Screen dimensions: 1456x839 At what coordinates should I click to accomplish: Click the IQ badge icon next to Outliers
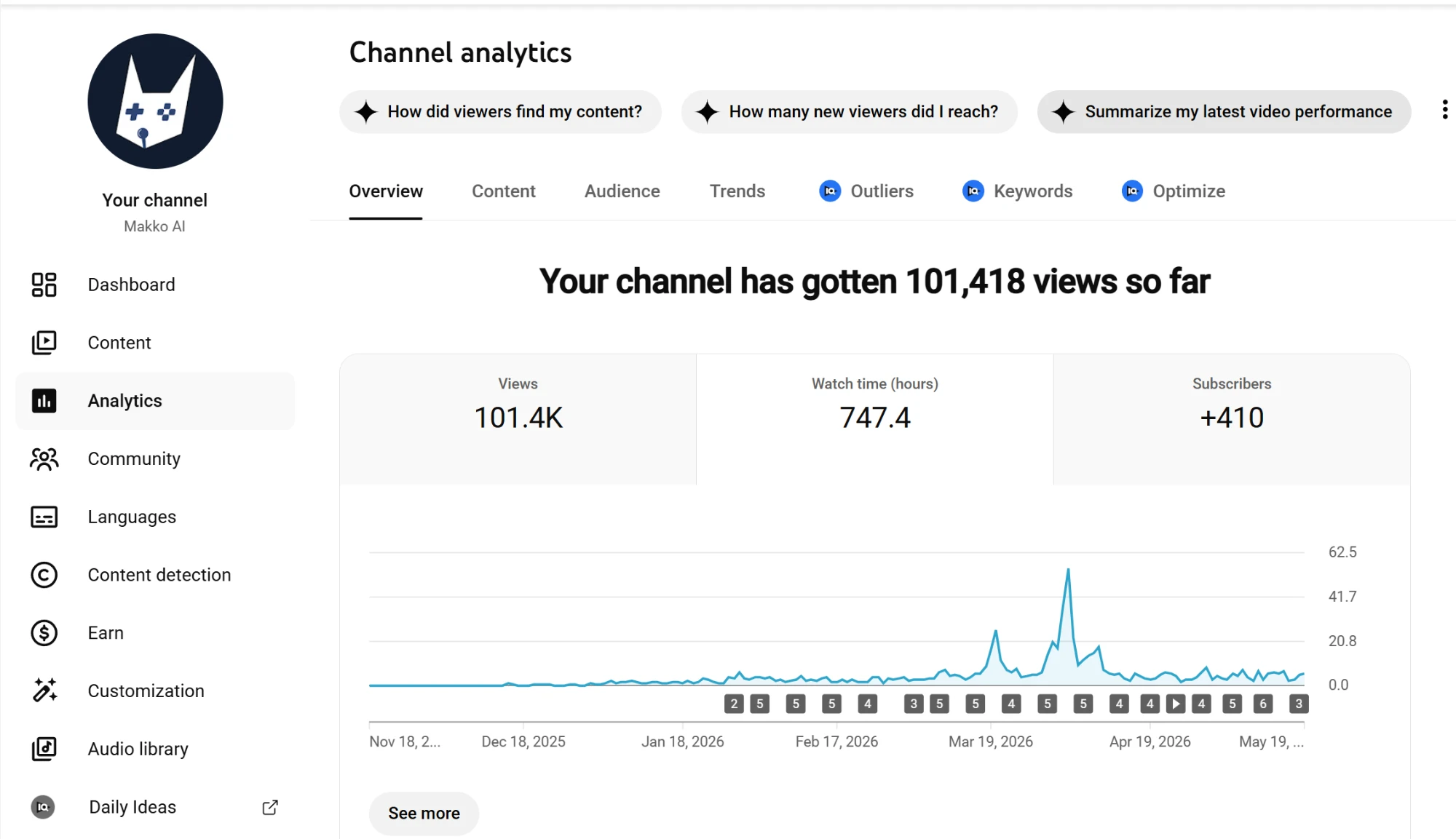tap(830, 191)
